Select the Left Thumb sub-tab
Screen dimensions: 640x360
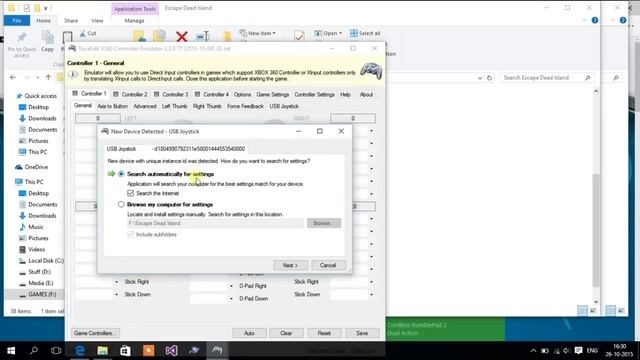[175, 106]
